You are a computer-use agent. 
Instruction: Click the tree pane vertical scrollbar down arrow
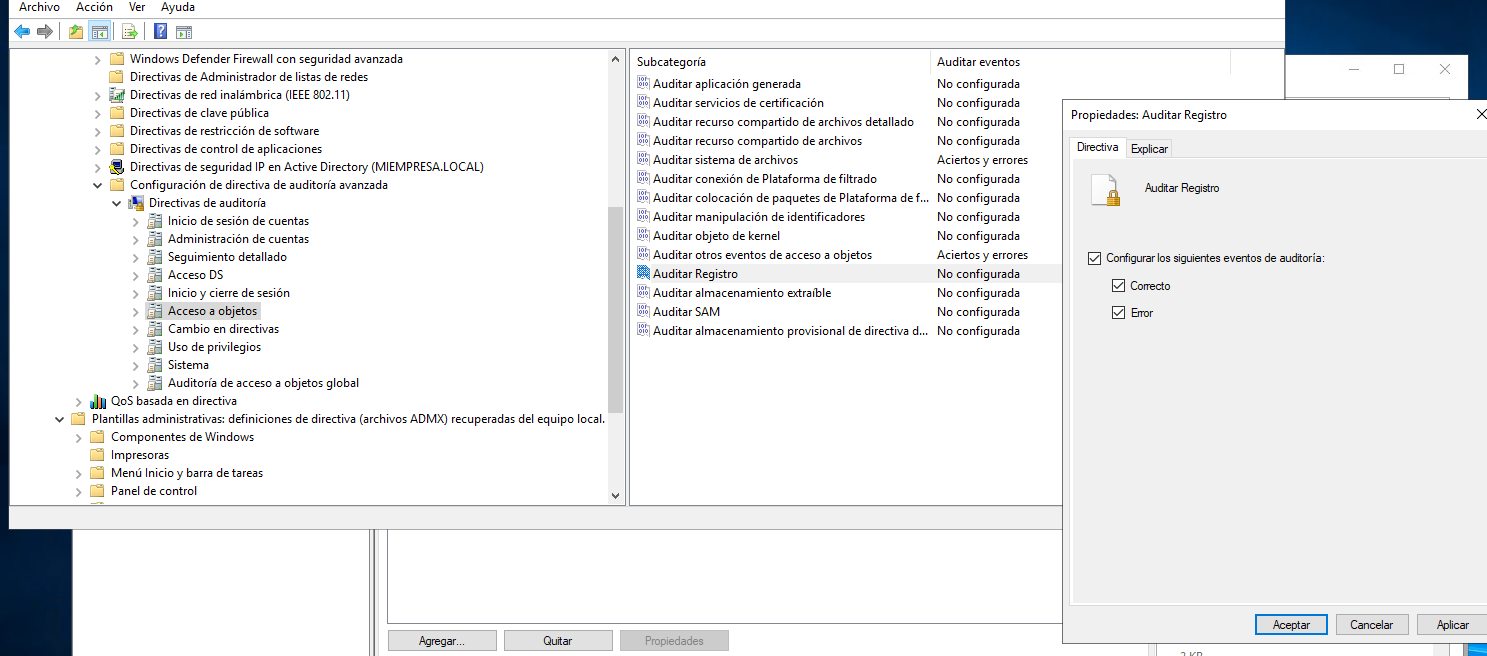pyautogui.click(x=615, y=494)
